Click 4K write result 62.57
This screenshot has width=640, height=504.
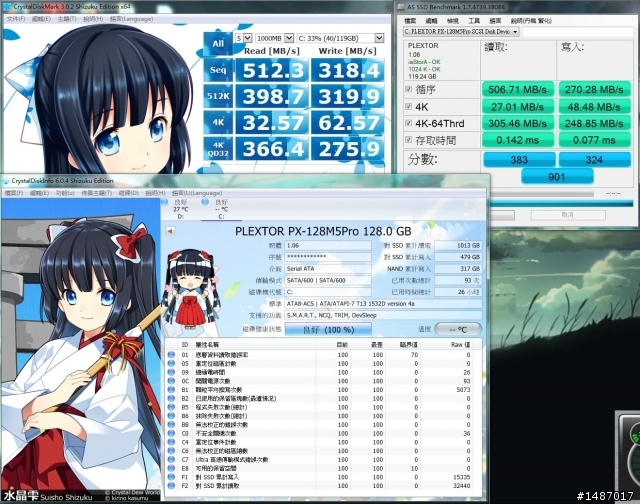[x=348, y=122]
